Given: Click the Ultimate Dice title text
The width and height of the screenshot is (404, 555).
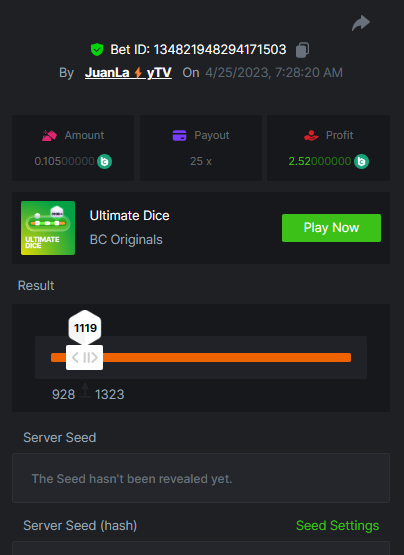Looking at the screenshot, I should pos(130,216).
